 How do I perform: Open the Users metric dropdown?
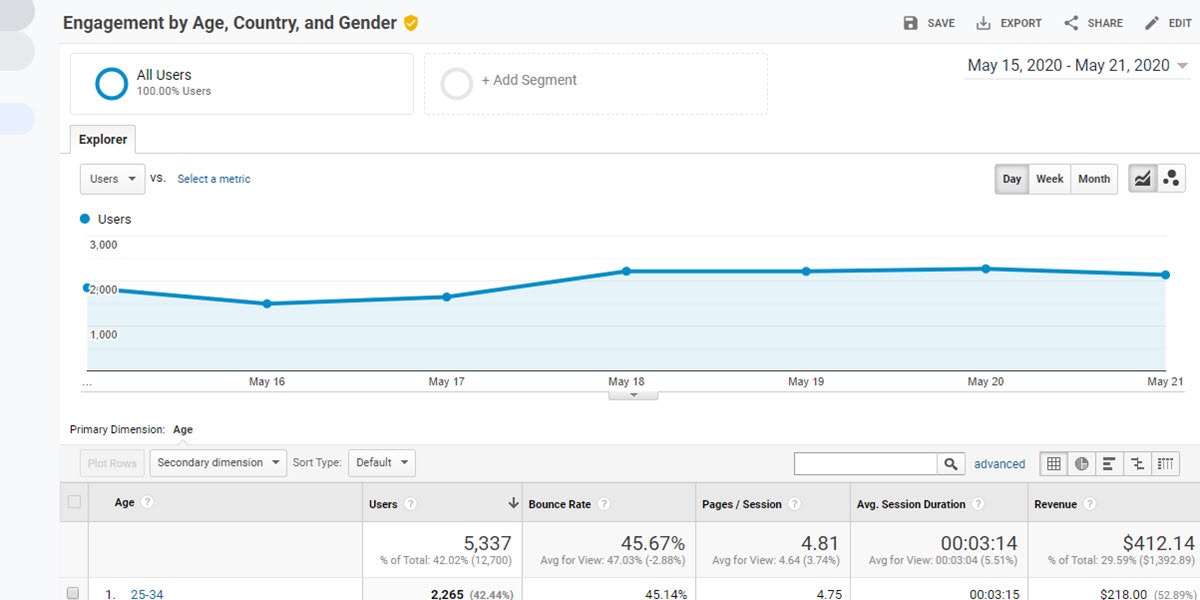112,179
